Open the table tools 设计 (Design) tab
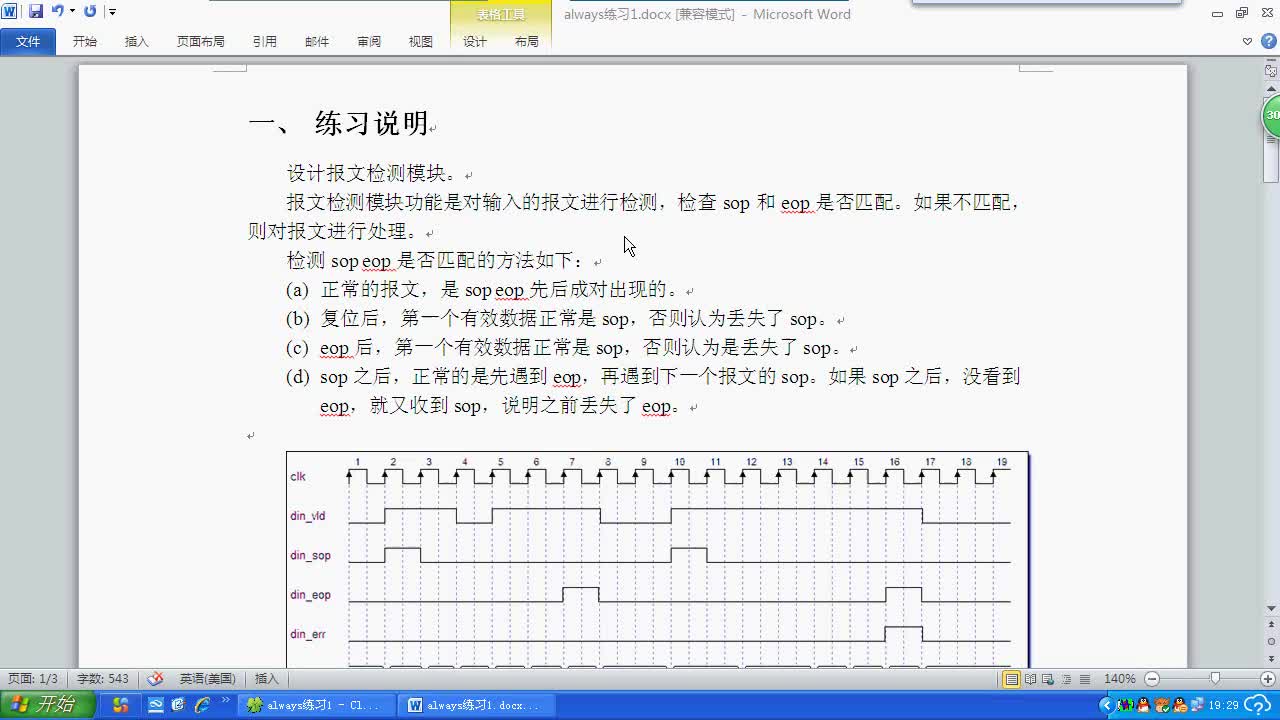The height and width of the screenshot is (720, 1280). [475, 41]
